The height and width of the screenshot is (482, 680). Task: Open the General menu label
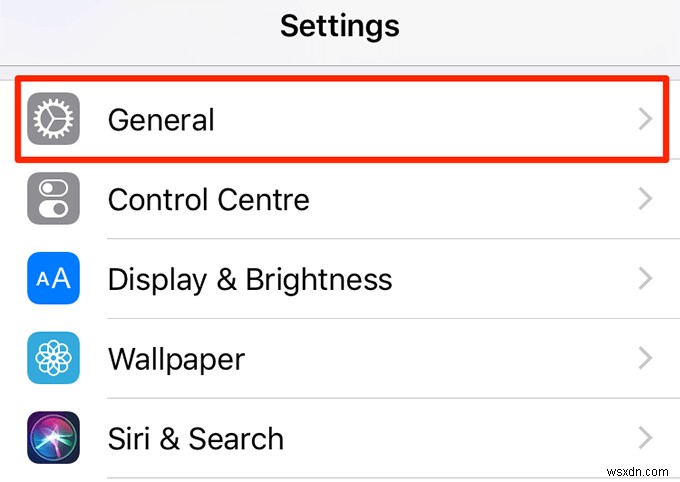tap(161, 120)
